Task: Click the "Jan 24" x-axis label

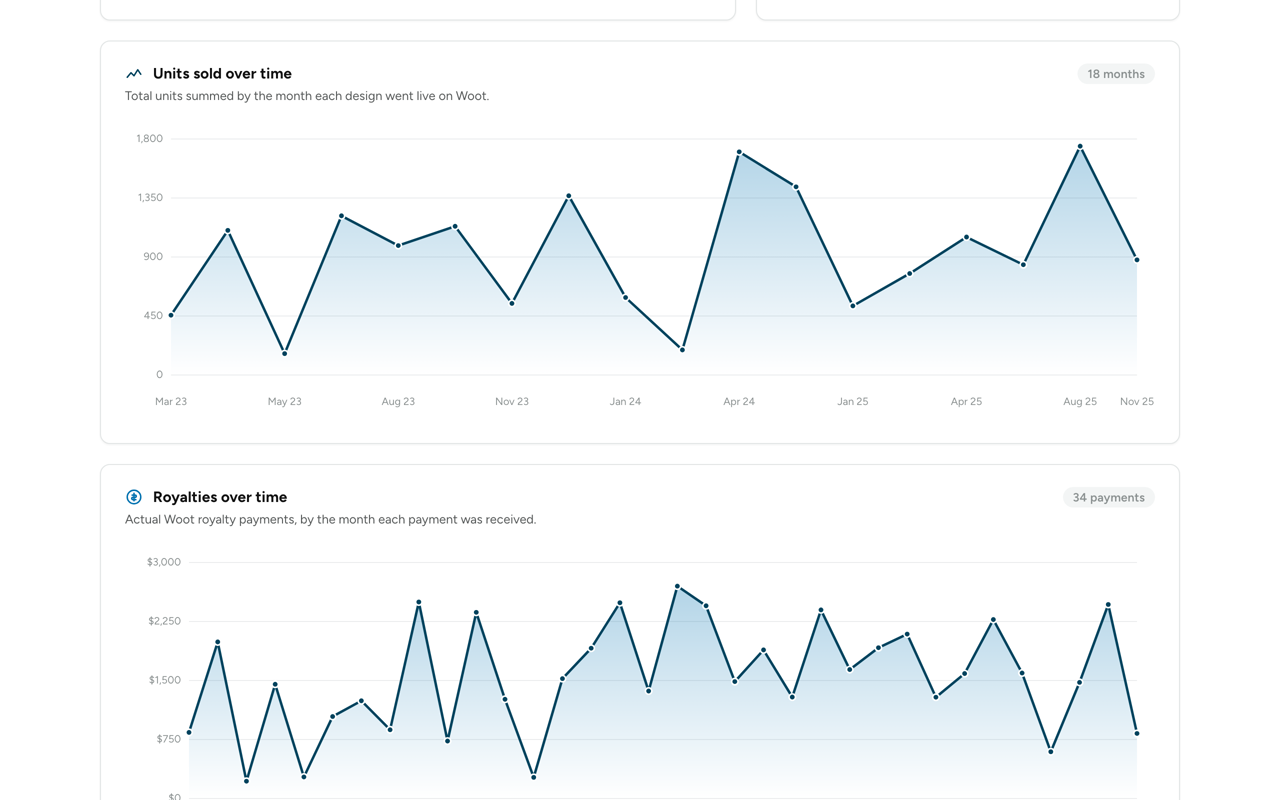Action: click(626, 401)
